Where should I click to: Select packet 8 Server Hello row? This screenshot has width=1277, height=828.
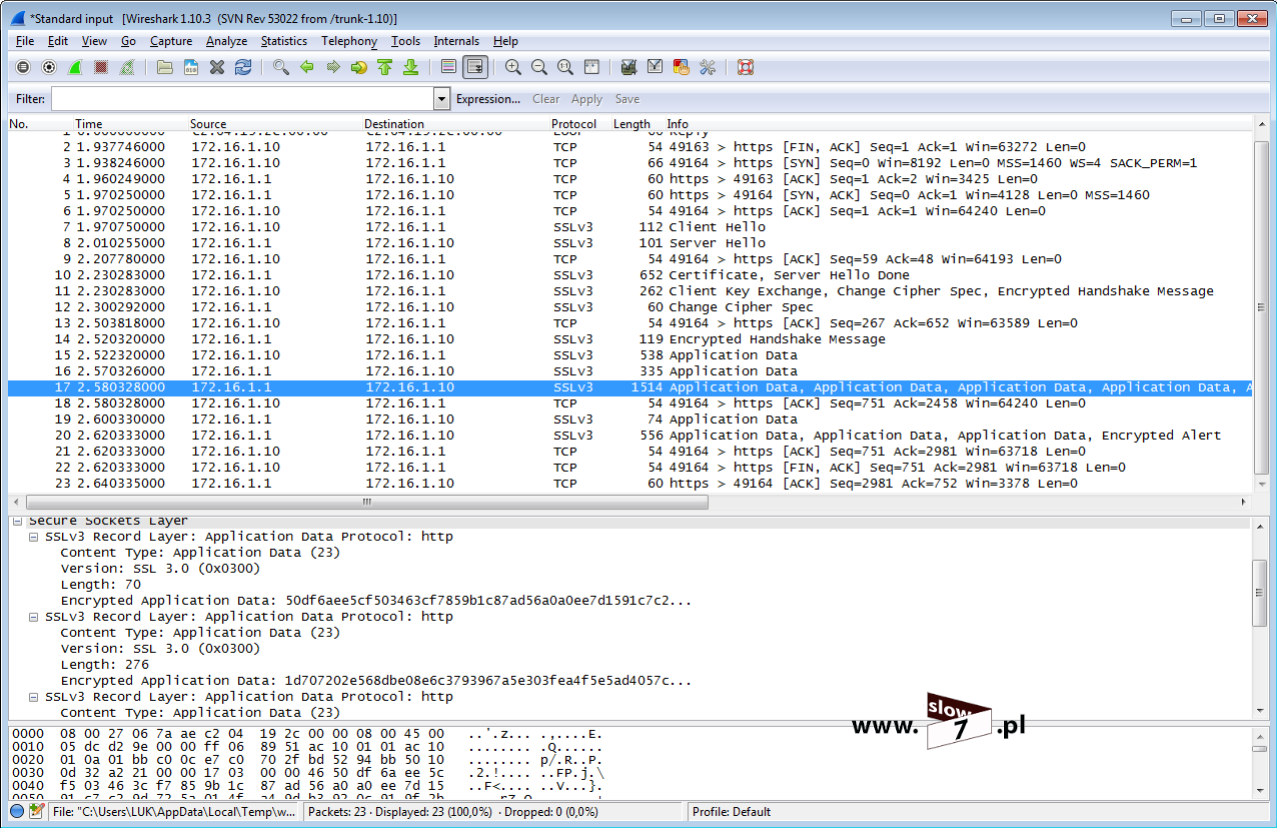coord(629,243)
